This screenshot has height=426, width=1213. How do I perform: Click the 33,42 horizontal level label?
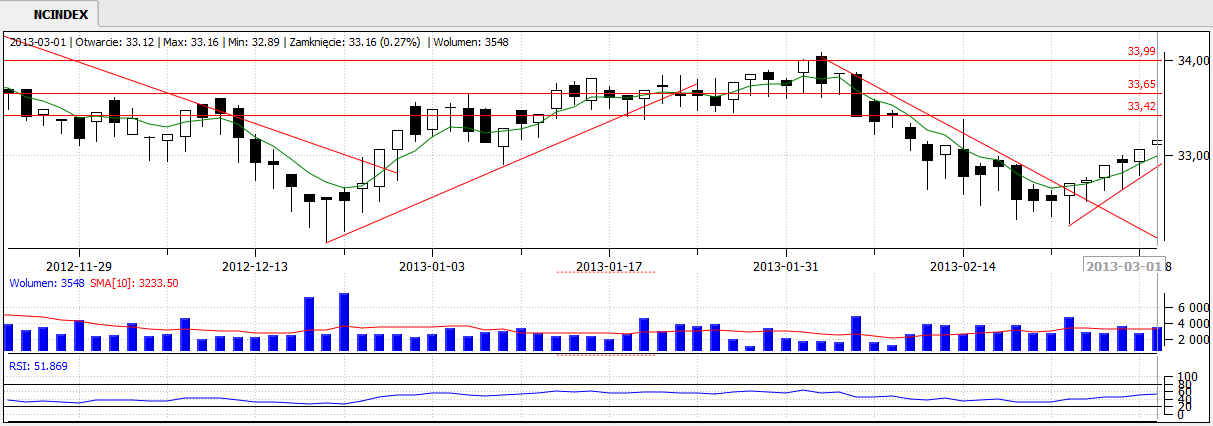click(x=1141, y=106)
